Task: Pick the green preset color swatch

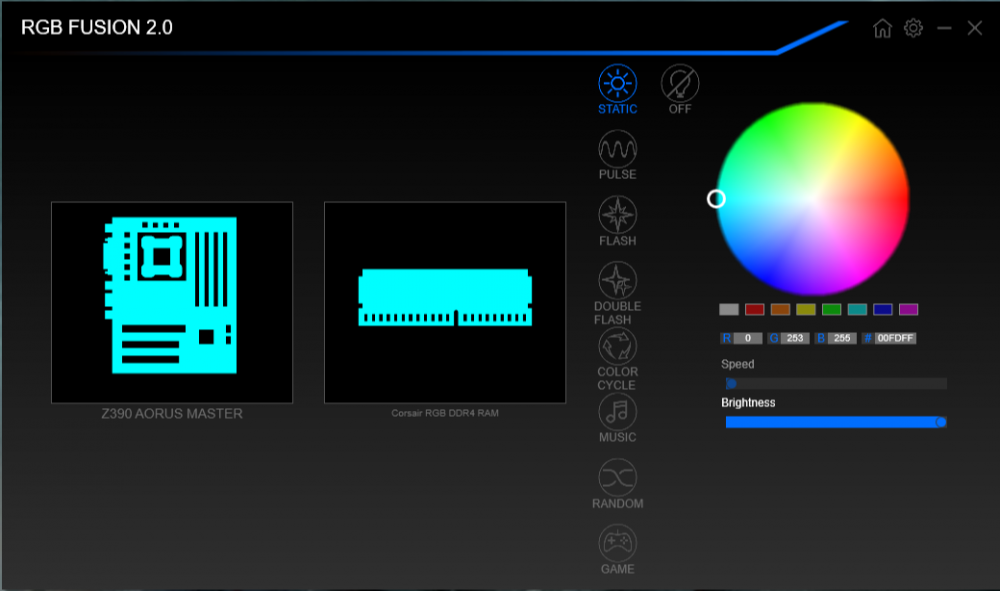Action: coord(832,309)
